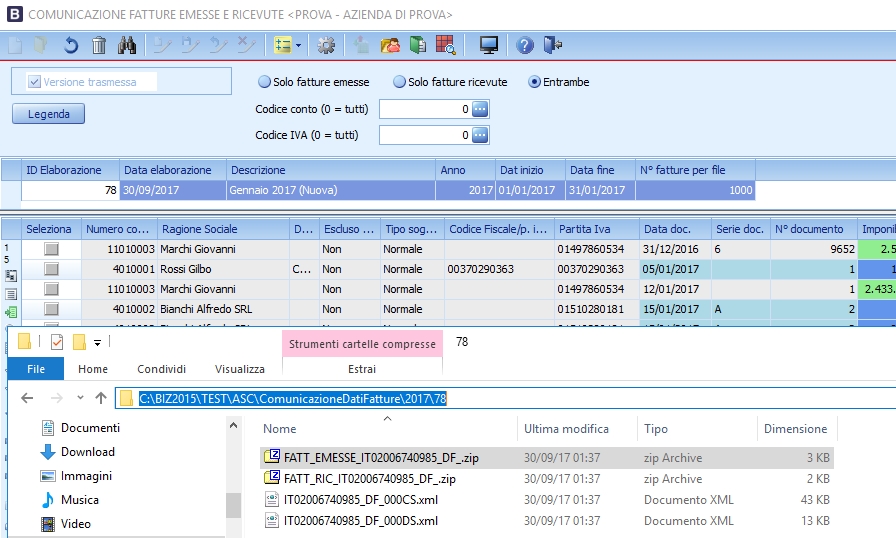This screenshot has height=538, width=896.
Task: Click the Codice conto input field
Action: (424, 109)
